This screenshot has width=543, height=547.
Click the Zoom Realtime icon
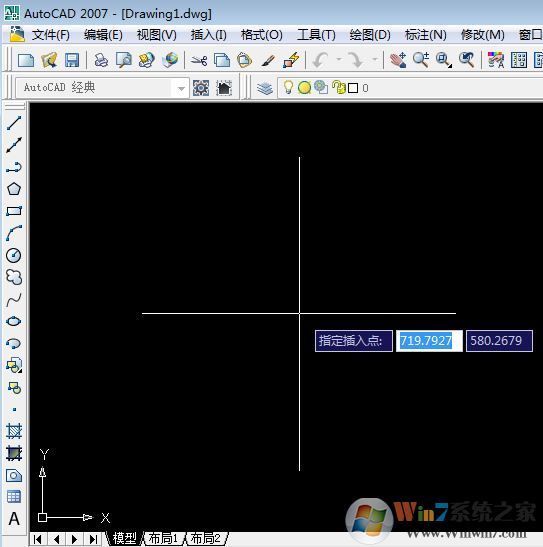(x=421, y=60)
